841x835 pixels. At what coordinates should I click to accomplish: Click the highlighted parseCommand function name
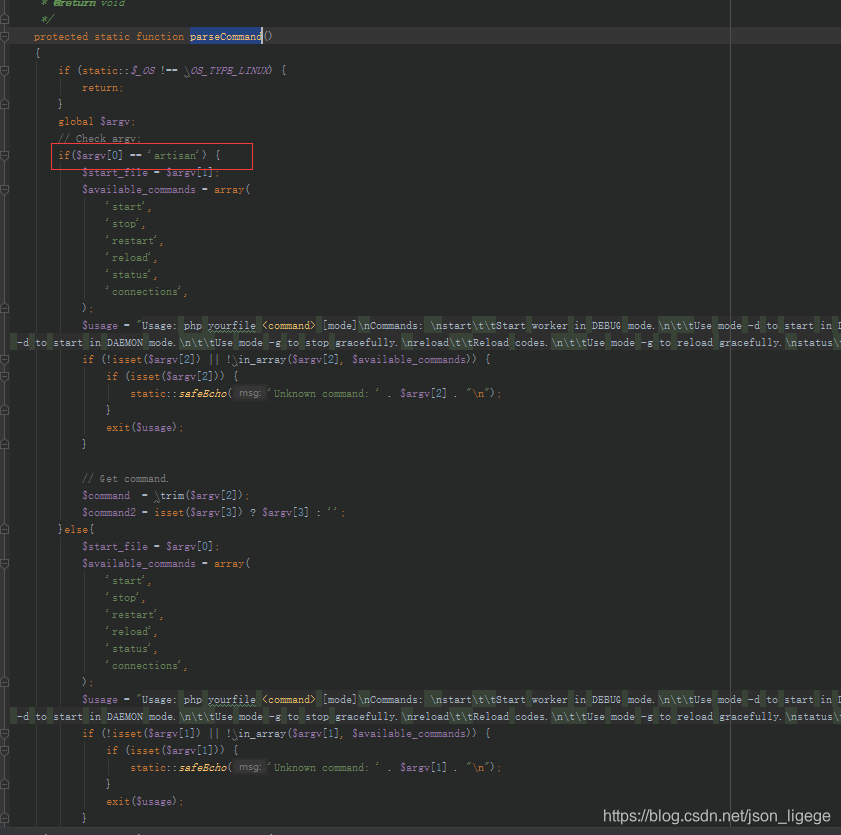coord(226,36)
